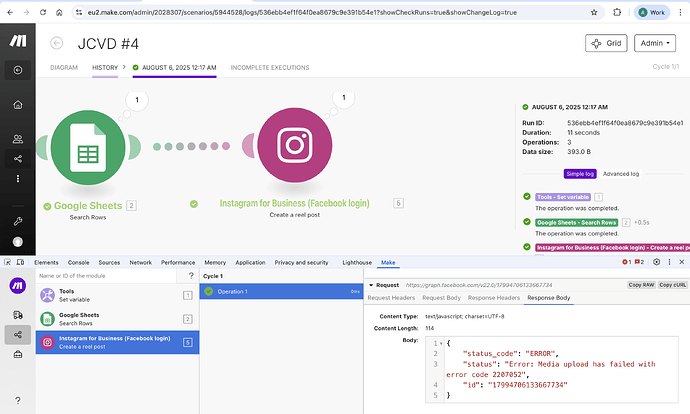Select the Tools Set variable module row
Viewport: 690px width, 414px height.
click(117, 295)
